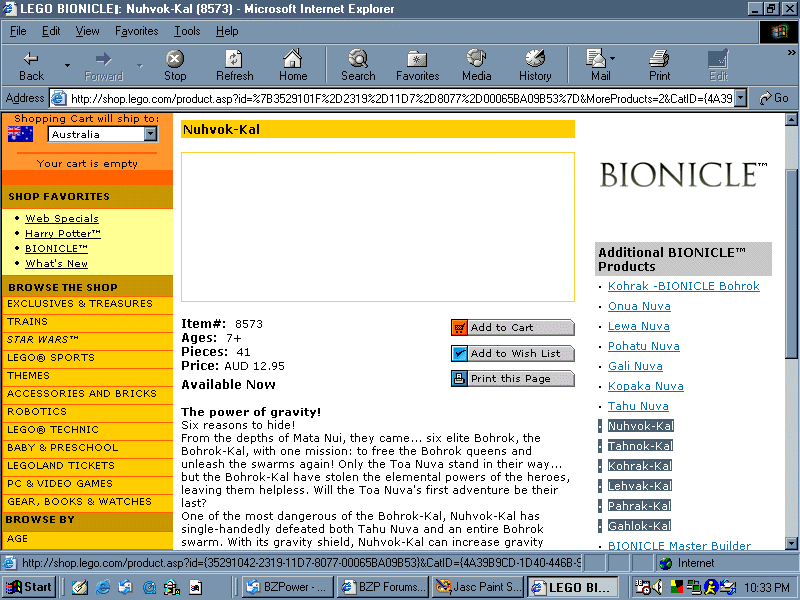Launch Internet Explorer quick launch icon
Screen dimensions: 800x600
point(103,587)
